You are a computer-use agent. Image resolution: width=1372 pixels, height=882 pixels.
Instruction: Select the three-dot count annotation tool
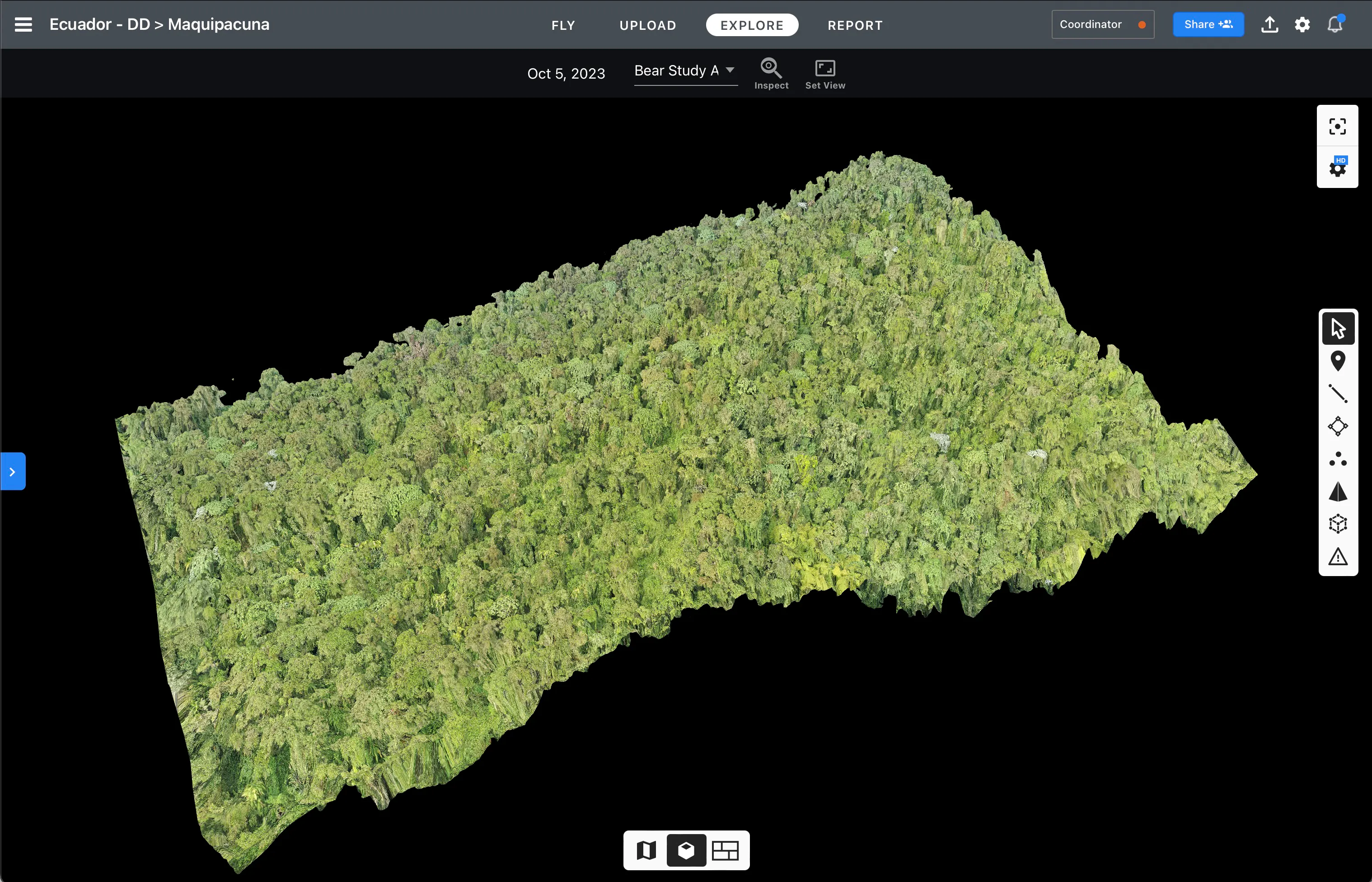(1338, 460)
